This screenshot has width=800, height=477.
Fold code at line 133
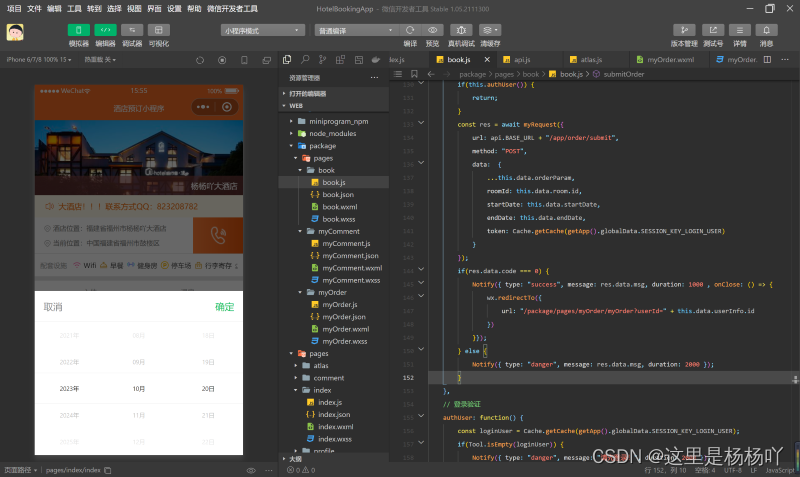point(421,123)
